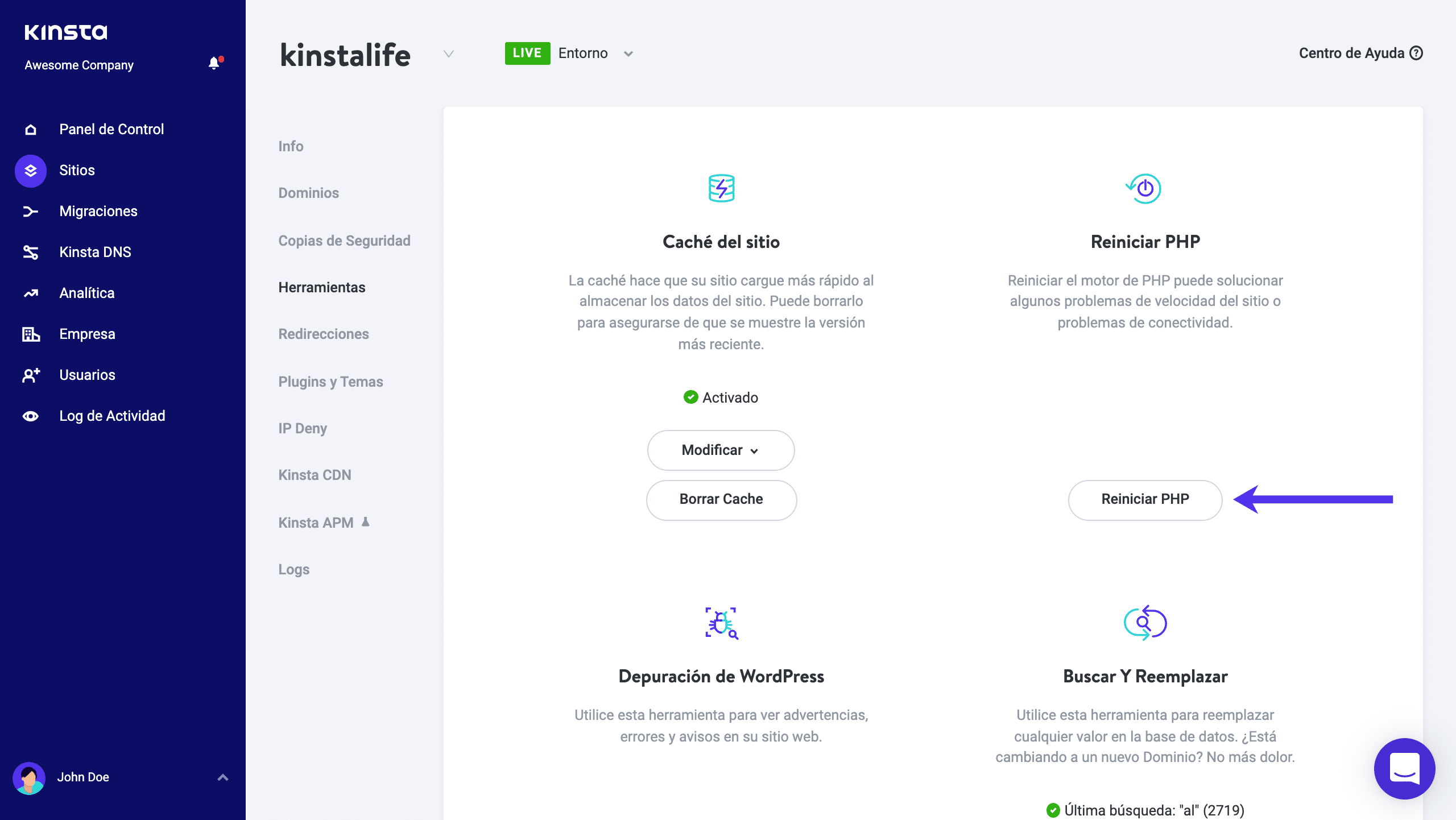Image resolution: width=1456 pixels, height=820 pixels.
Task: Expand the John Doe user menu
Action: (x=223, y=777)
